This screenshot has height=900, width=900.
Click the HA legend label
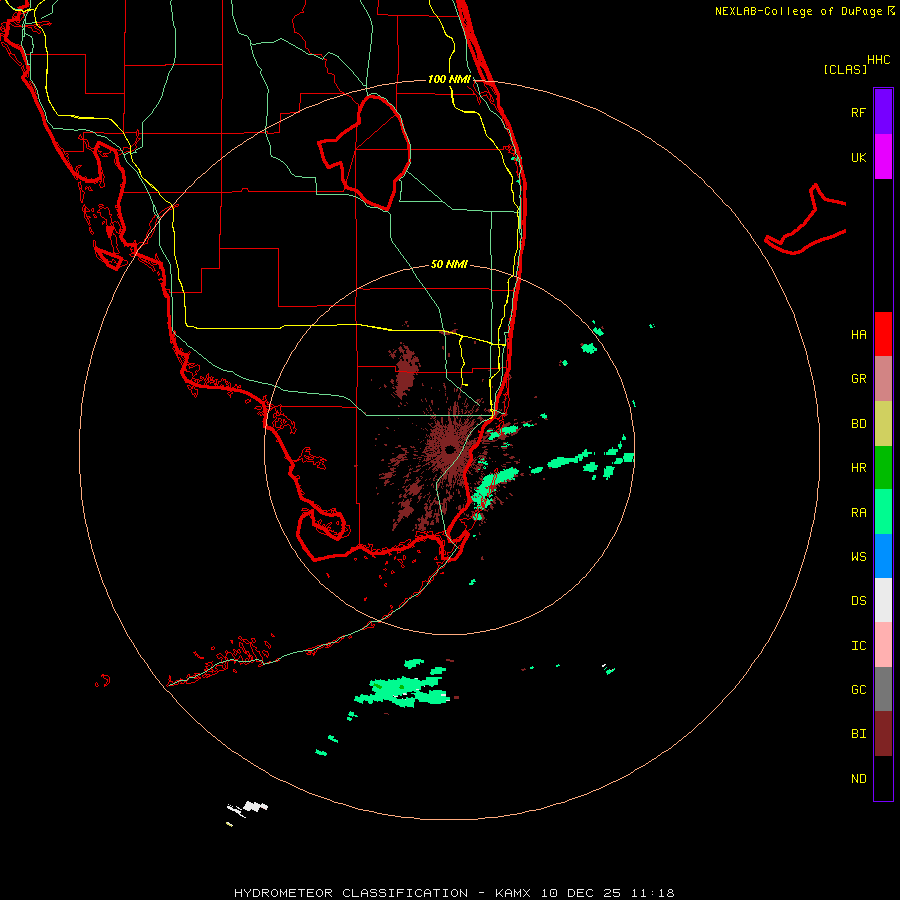click(x=858, y=334)
